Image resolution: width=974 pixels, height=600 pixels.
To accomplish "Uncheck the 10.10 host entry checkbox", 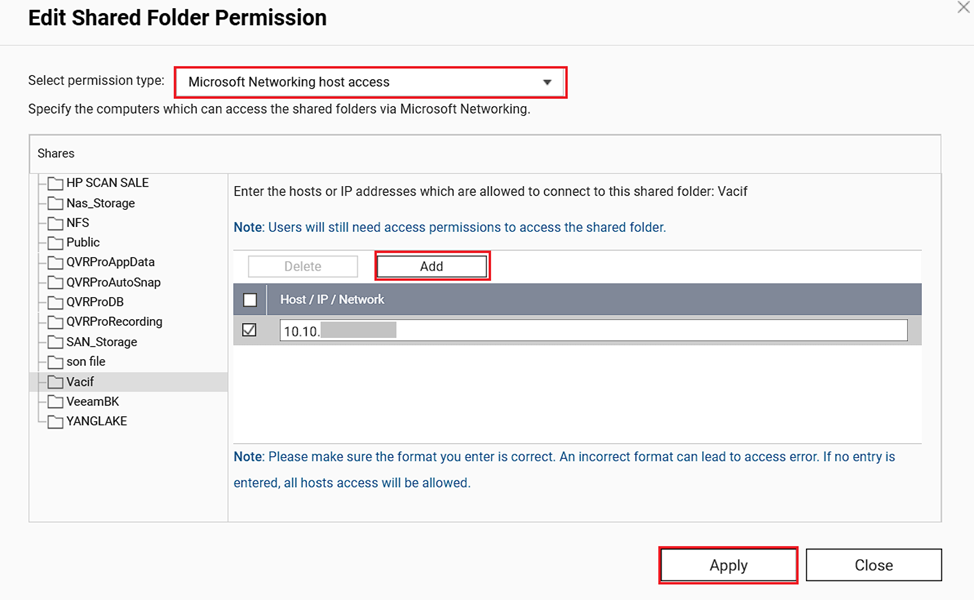I will 250,330.
